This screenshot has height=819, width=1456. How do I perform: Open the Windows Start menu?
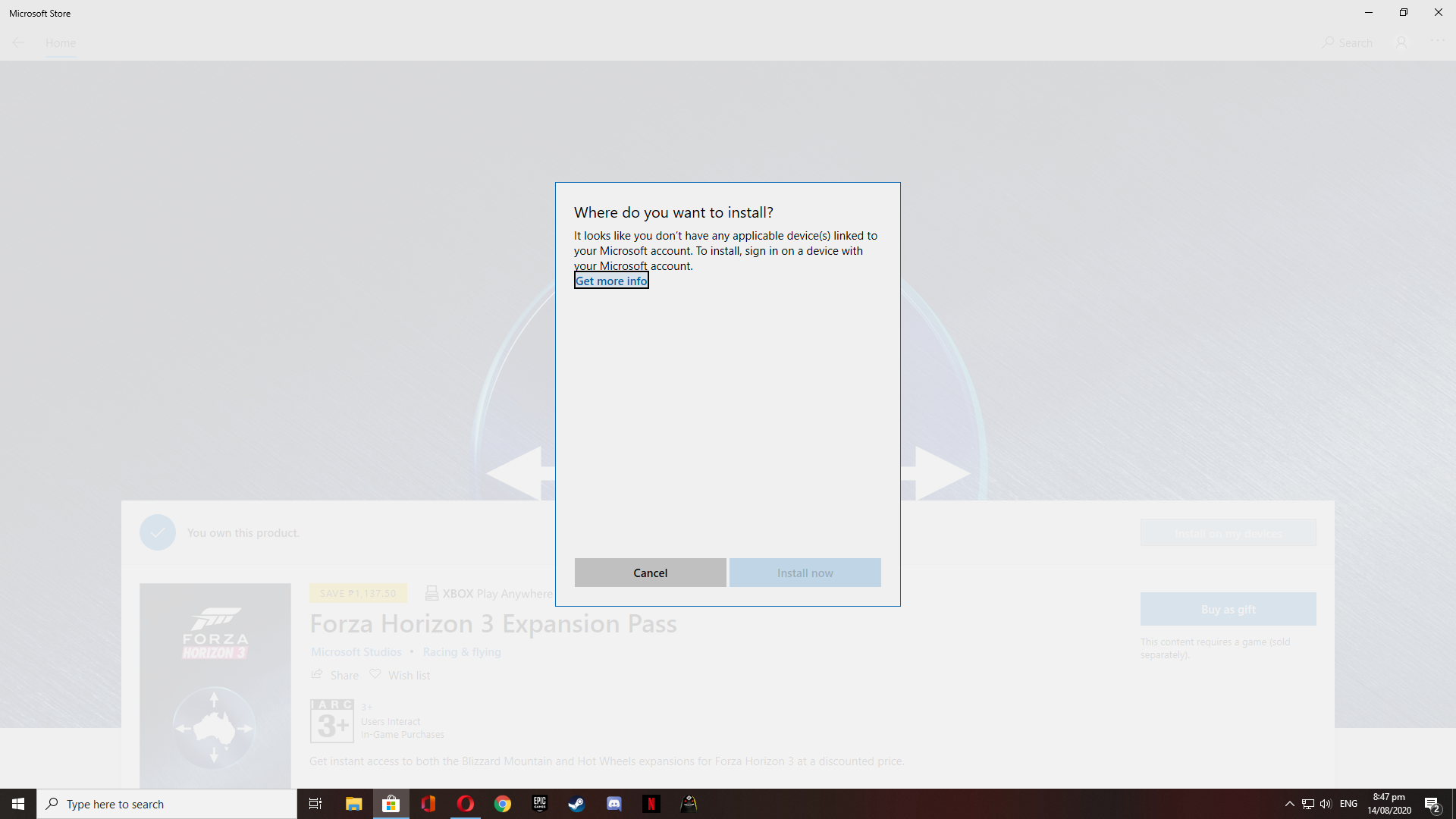coord(18,804)
